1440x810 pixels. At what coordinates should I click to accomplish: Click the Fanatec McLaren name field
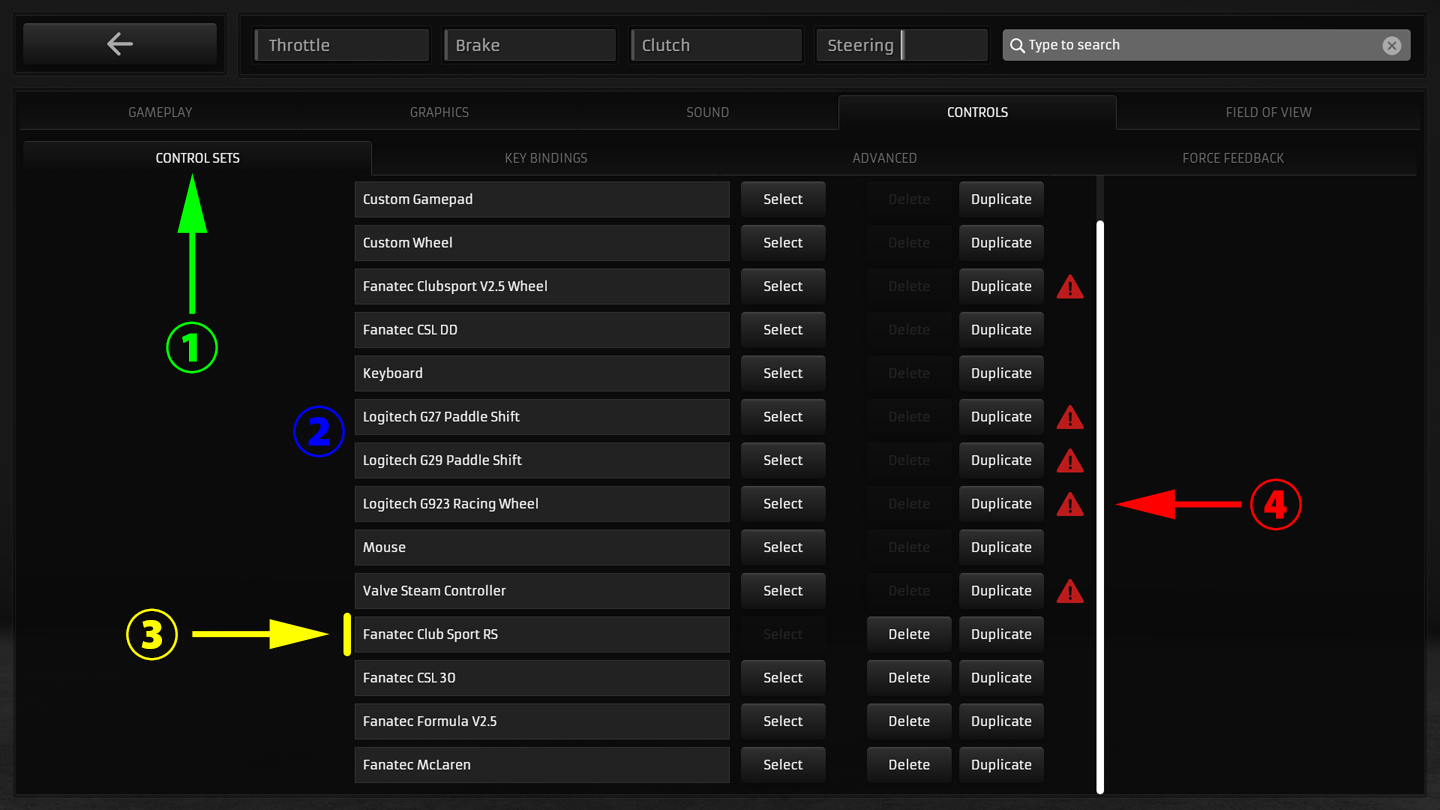point(542,765)
